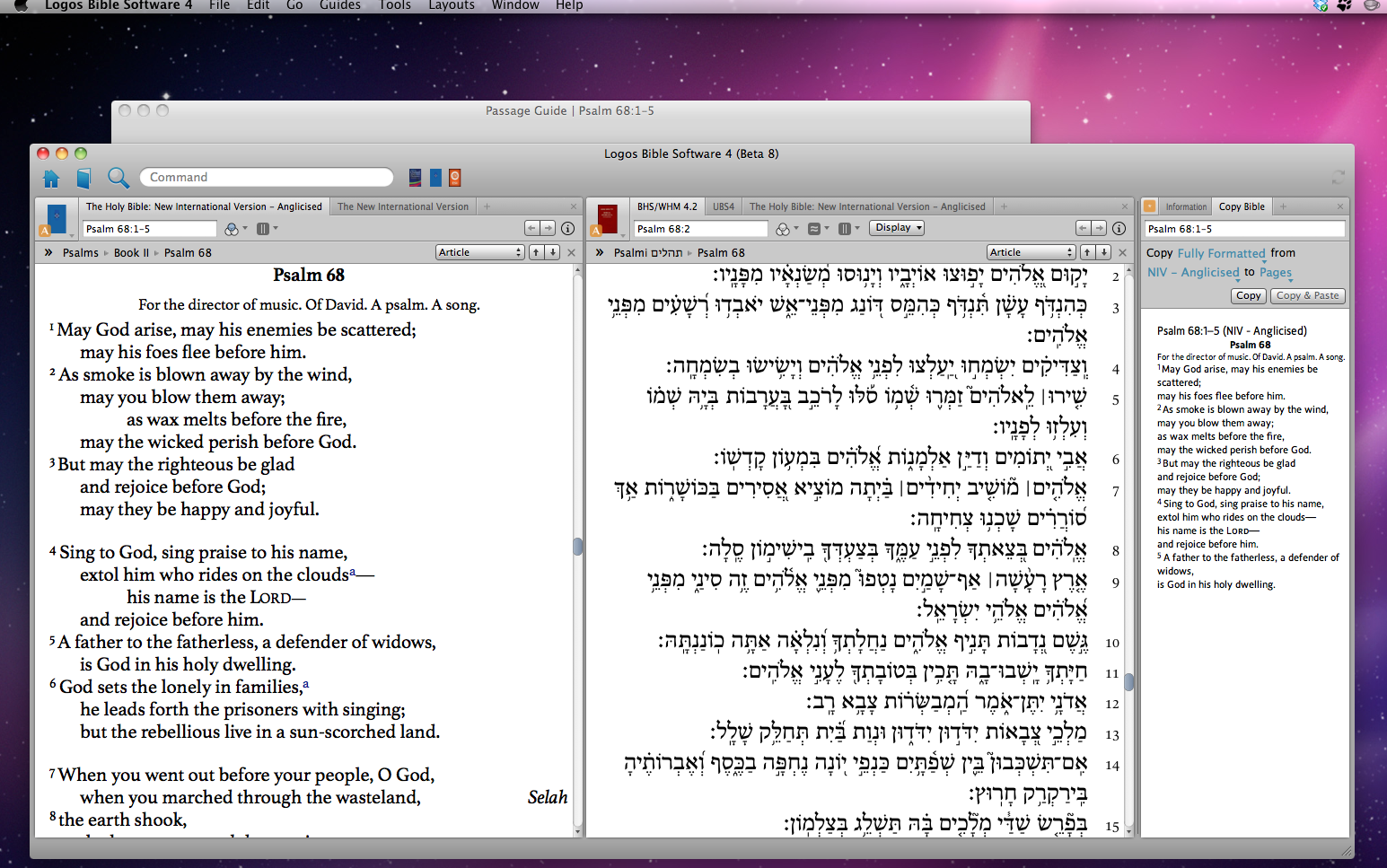Go forward in NIV panel history
1387x868 pixels.
(x=549, y=228)
